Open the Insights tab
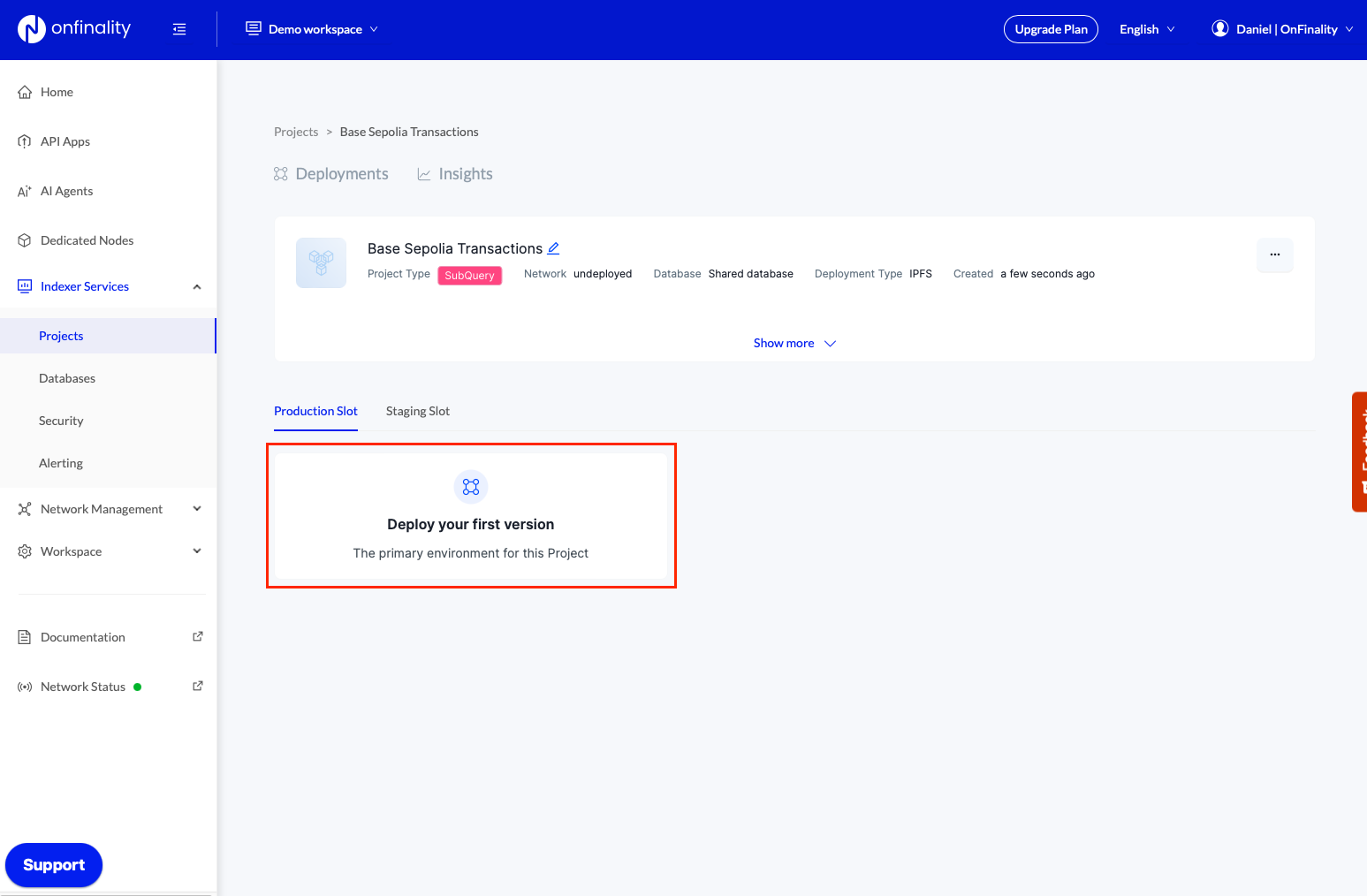The width and height of the screenshot is (1367, 896). coord(454,173)
